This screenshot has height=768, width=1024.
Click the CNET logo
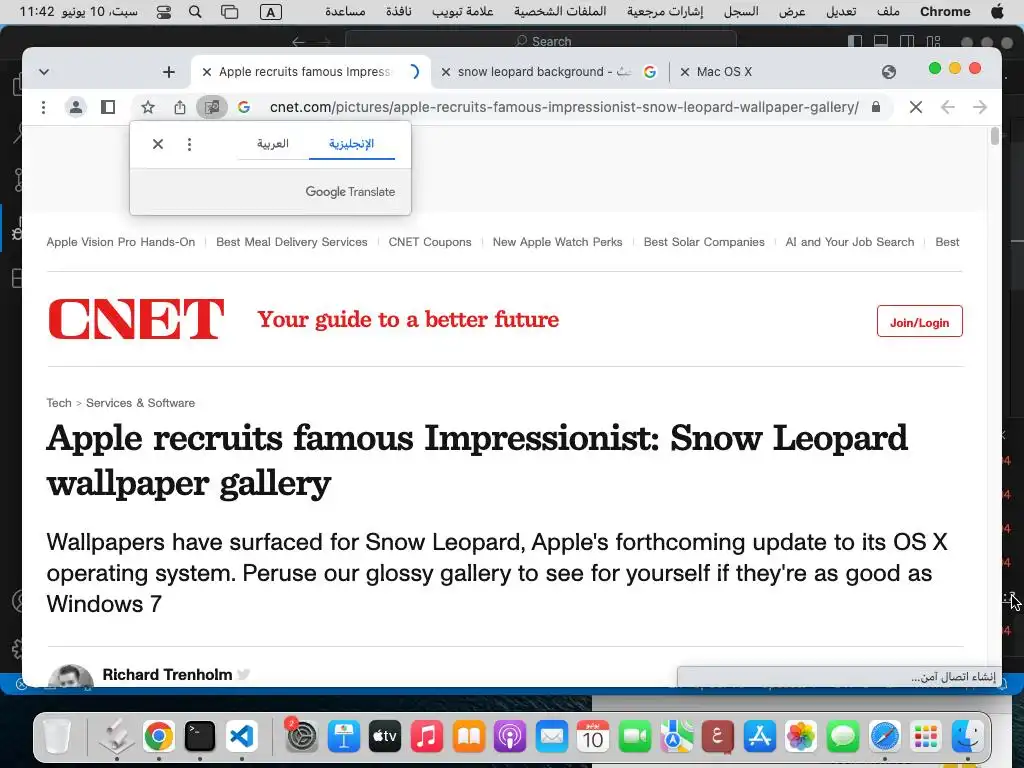pos(136,319)
